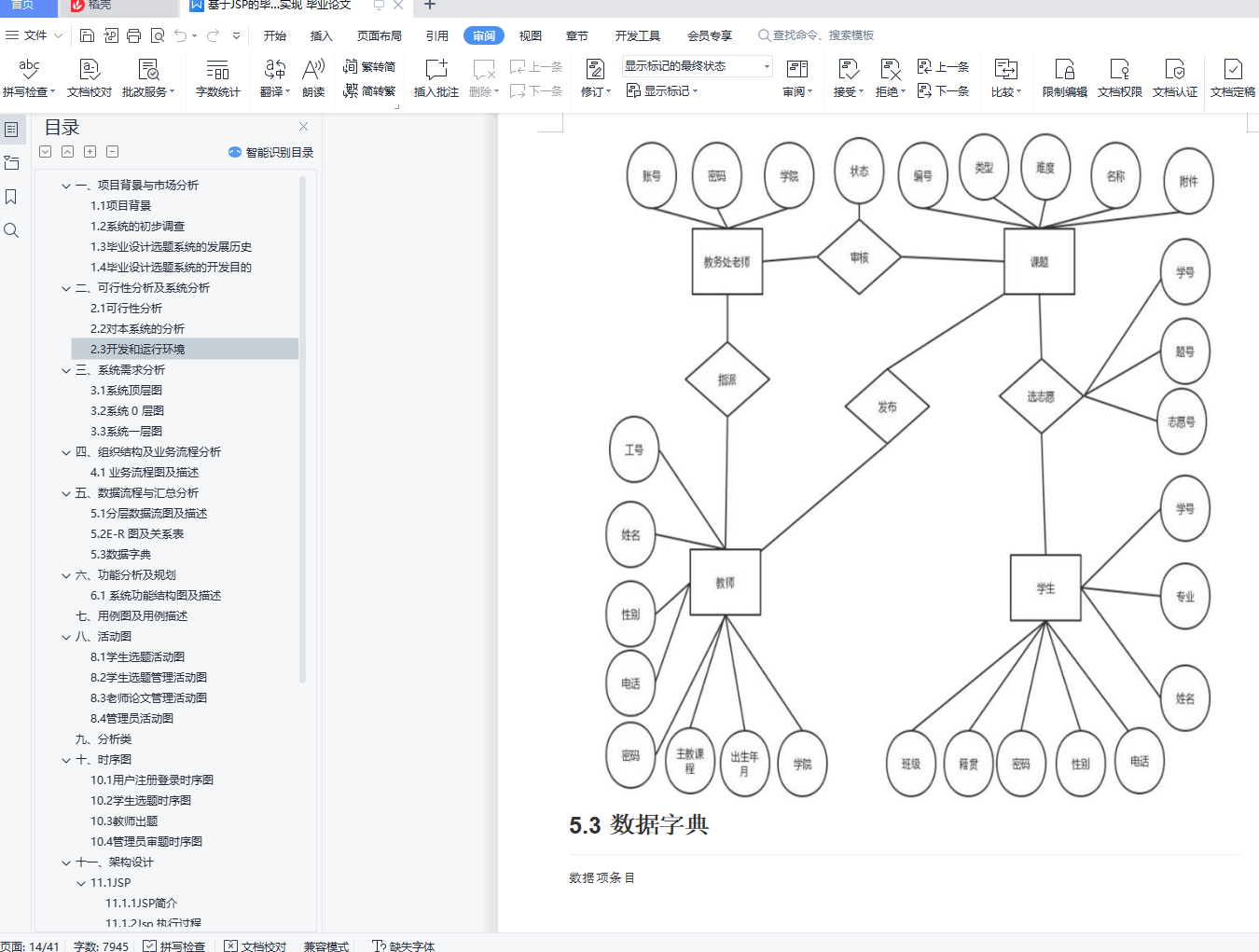
Task: Open 文档校对 proofreading tool in ribbon
Action: [x=90, y=78]
